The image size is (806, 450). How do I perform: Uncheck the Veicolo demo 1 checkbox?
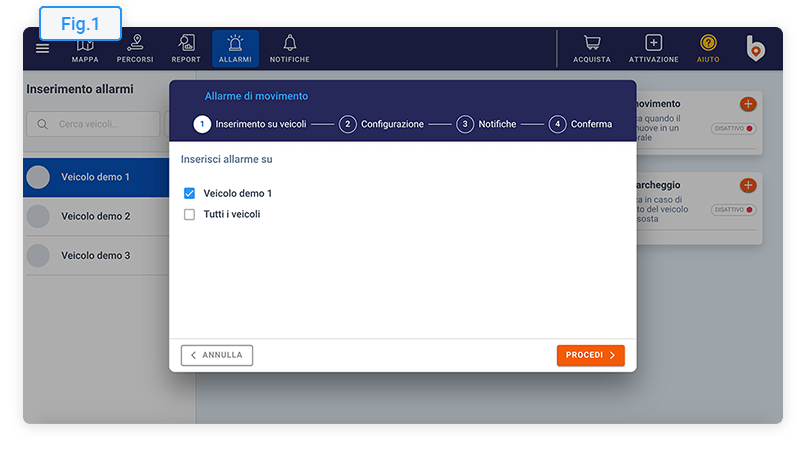click(x=189, y=193)
